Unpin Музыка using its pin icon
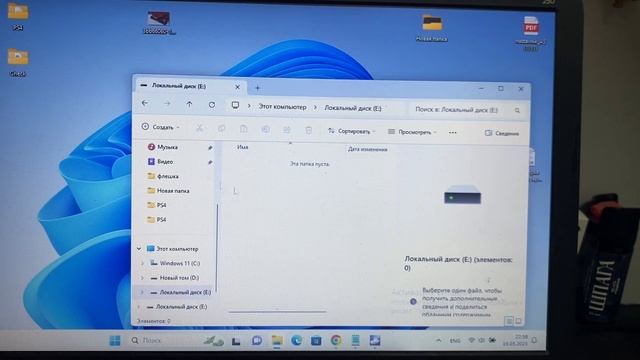This screenshot has height=360, width=640. 210,147
